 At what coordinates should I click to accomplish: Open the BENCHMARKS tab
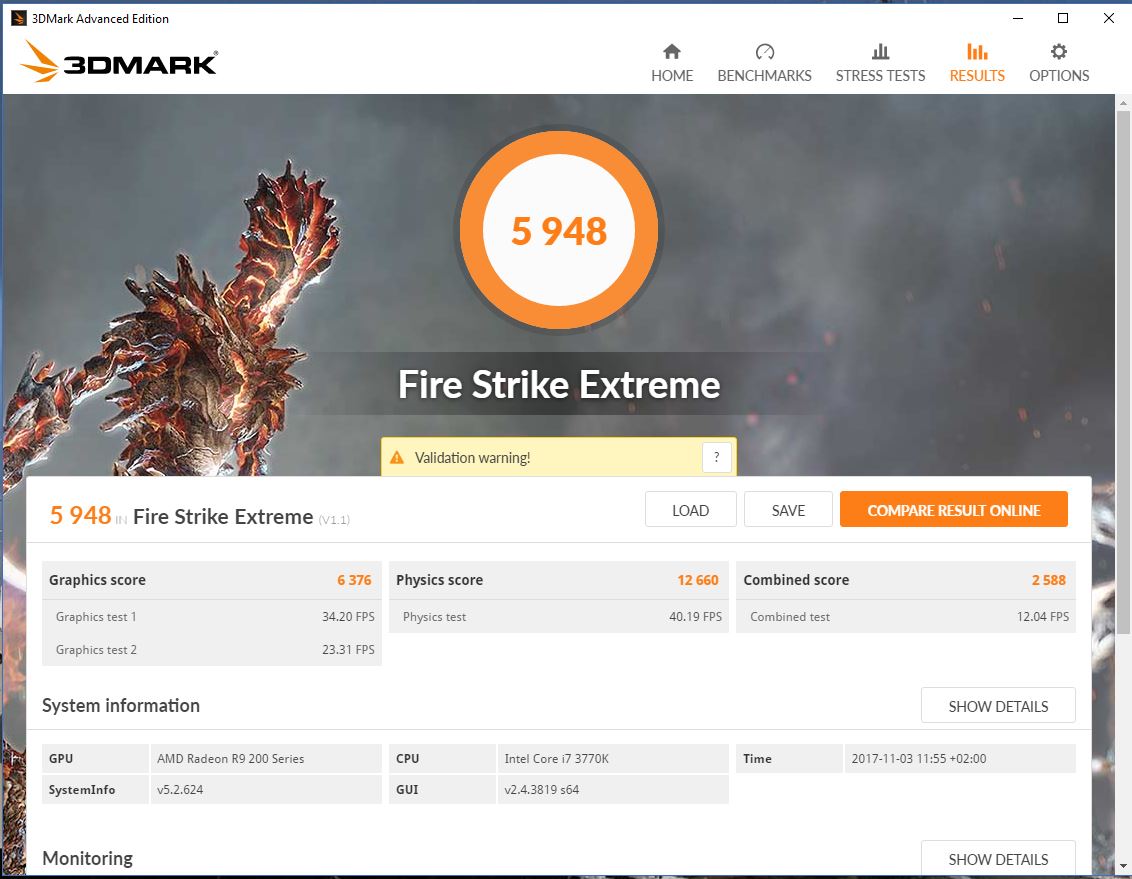point(765,76)
